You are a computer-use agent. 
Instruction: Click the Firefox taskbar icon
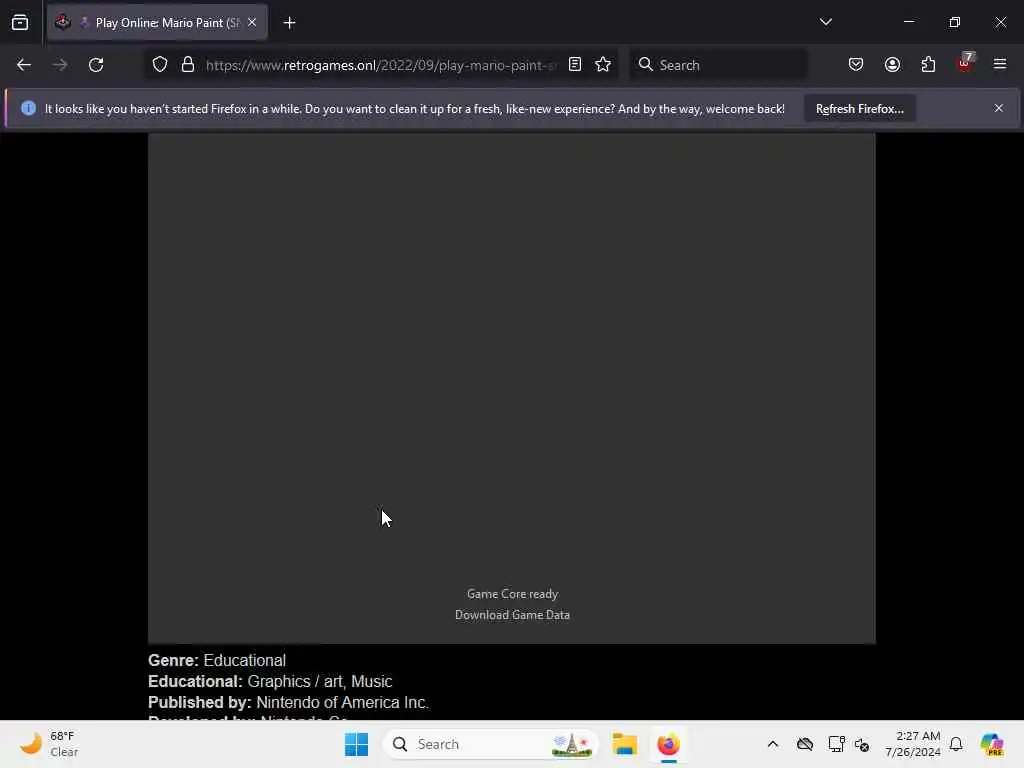pos(668,744)
